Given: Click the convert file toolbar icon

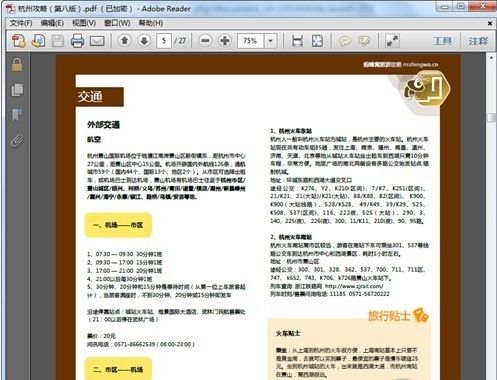Looking at the screenshot, I should (x=38, y=41).
